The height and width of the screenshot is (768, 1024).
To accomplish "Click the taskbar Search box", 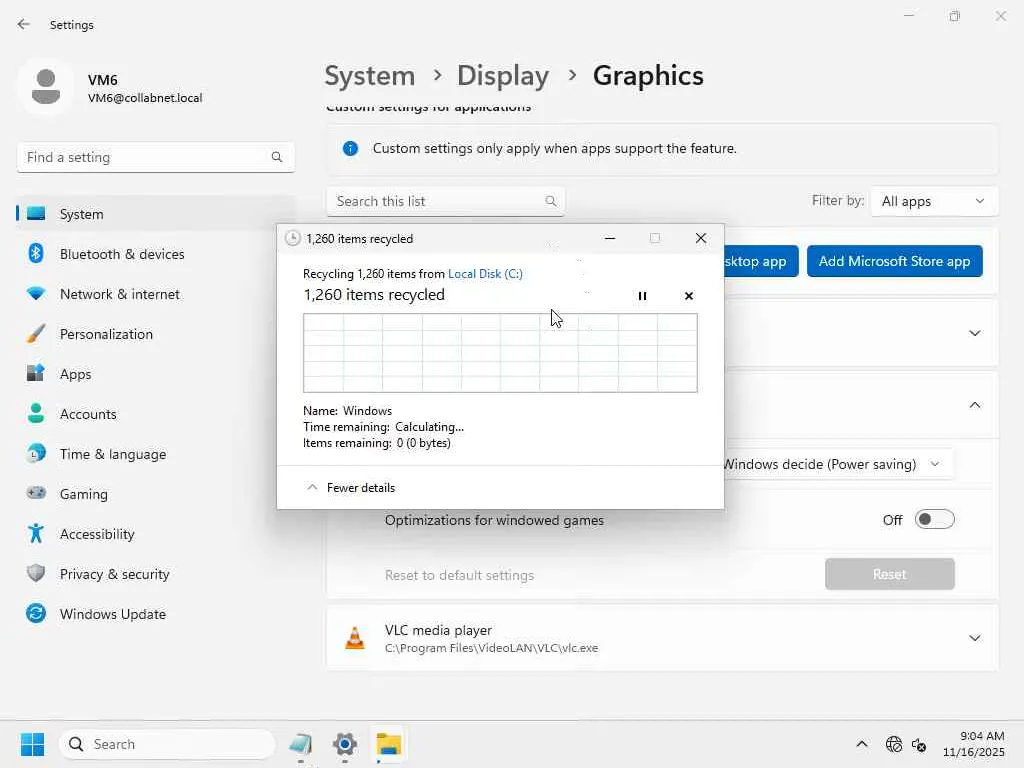I will click(167, 744).
